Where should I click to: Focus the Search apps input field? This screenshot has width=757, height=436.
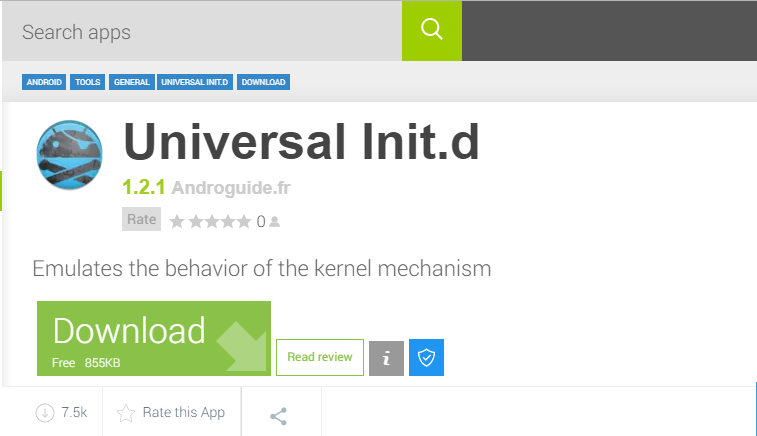tap(202, 31)
